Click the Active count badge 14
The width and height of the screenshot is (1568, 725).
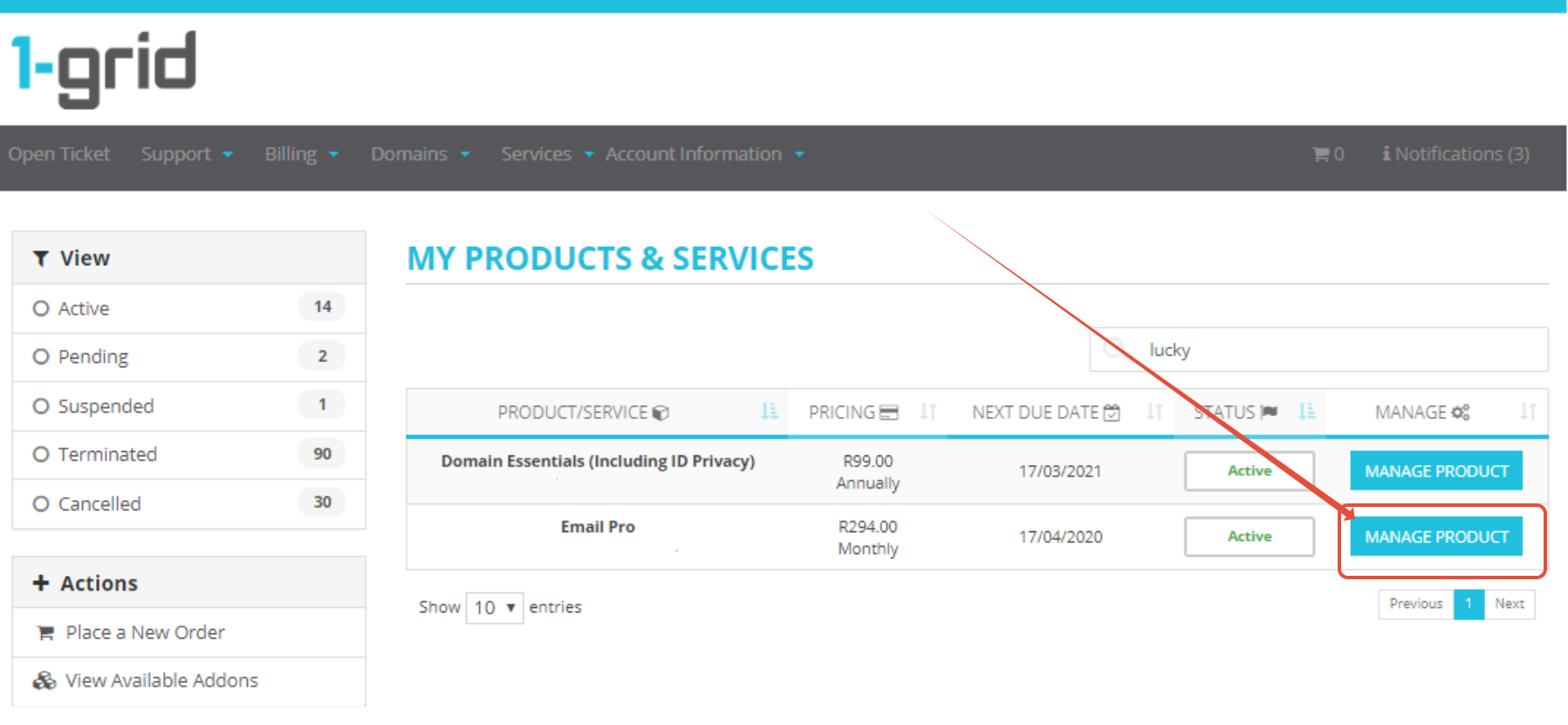[x=322, y=307]
